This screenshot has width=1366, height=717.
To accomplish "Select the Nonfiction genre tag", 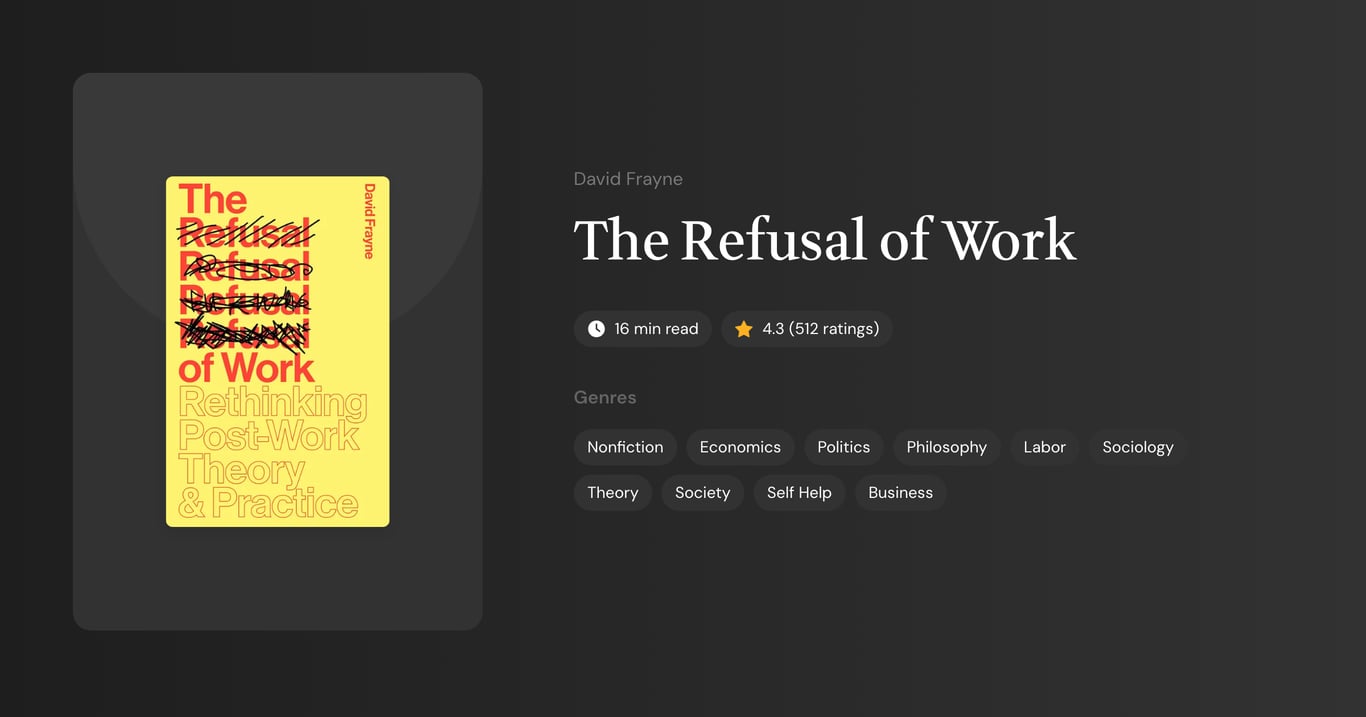I will pos(624,447).
